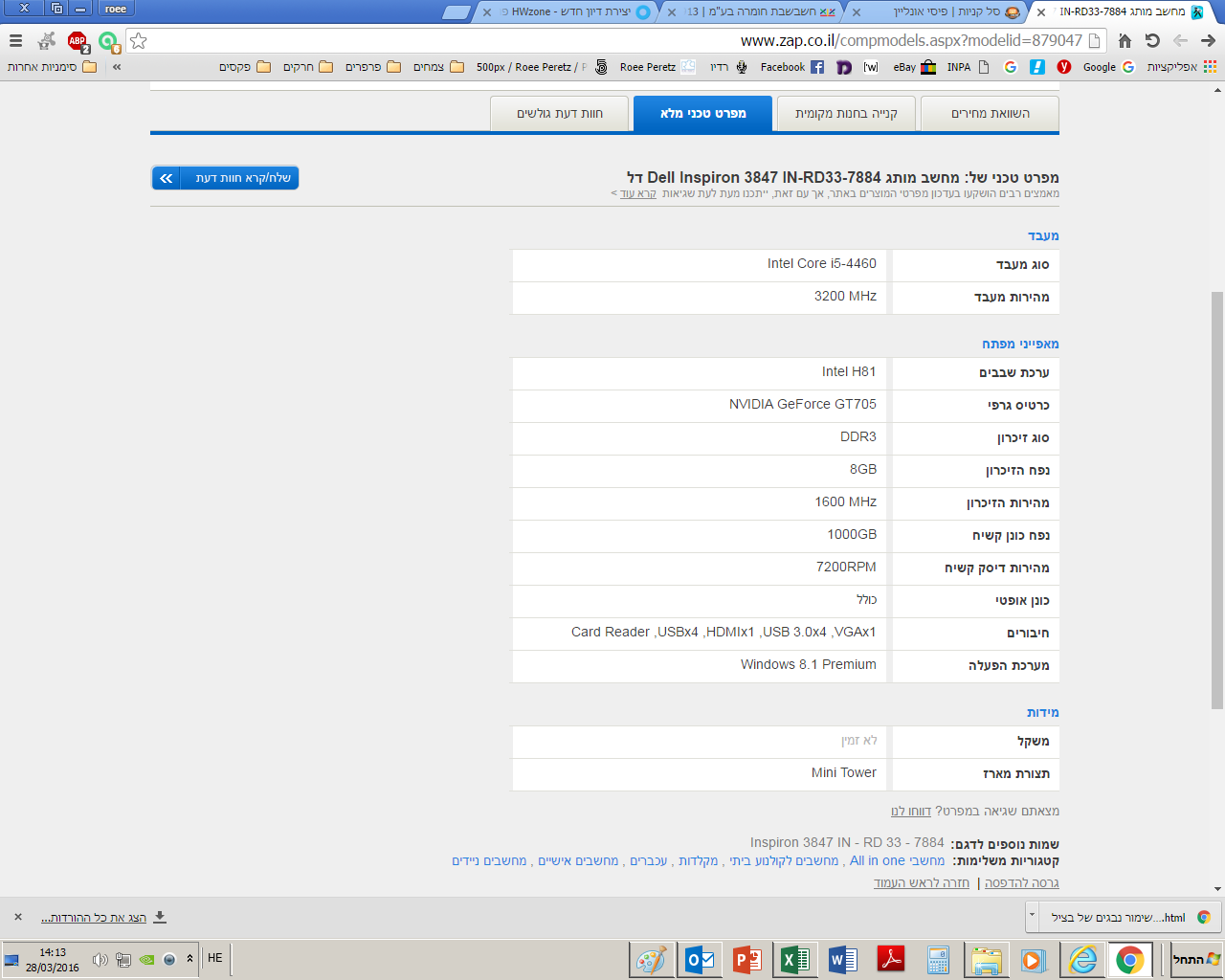Image resolution: width=1225 pixels, height=980 pixels.
Task: Go to the Chrome home page
Action: [1125, 40]
